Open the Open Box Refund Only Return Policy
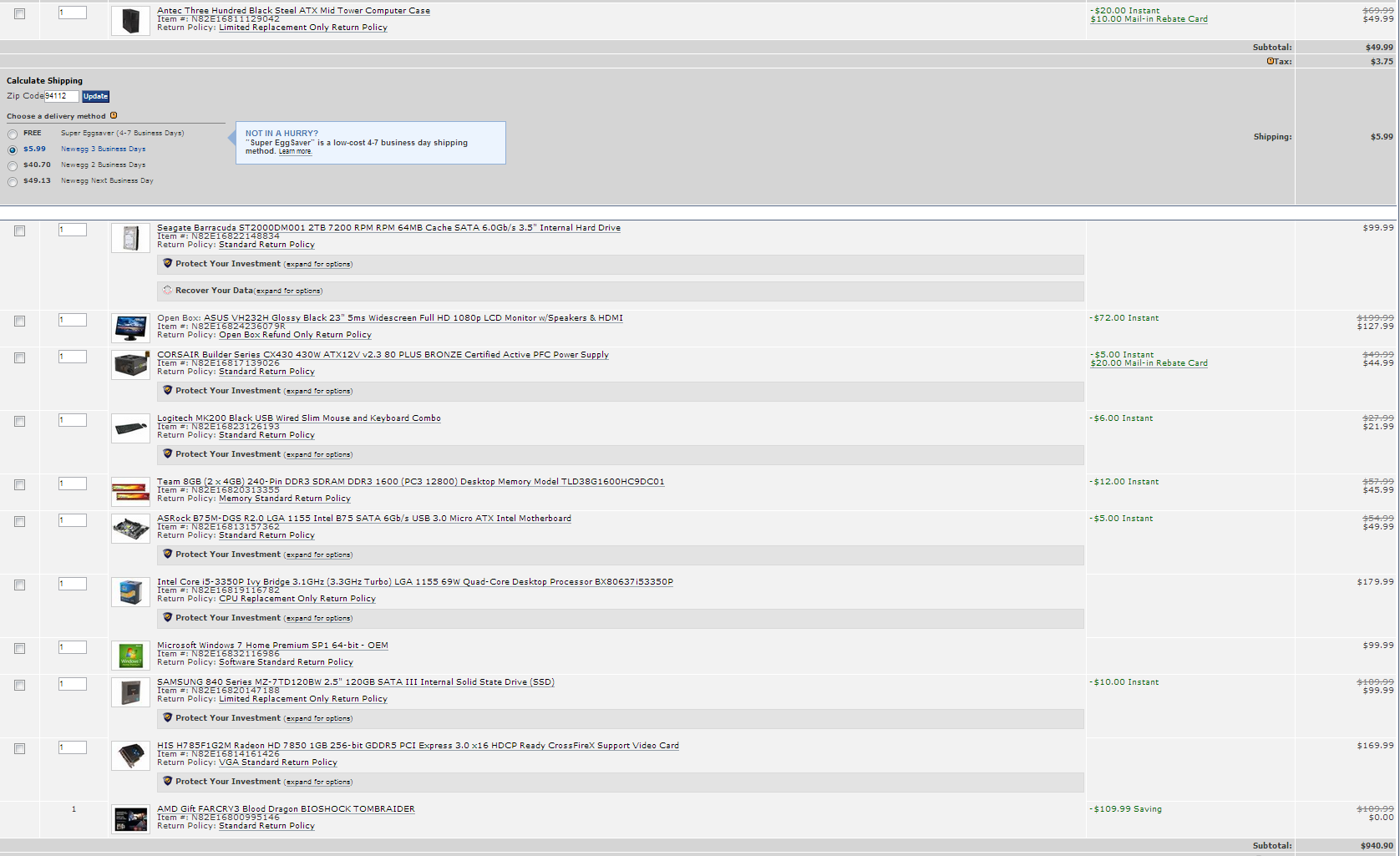The height and width of the screenshot is (856, 1400). coord(295,335)
